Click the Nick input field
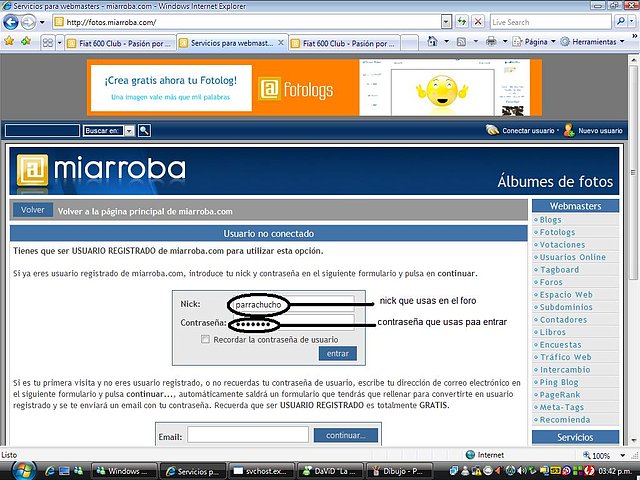The width and height of the screenshot is (640, 480). click(x=293, y=304)
